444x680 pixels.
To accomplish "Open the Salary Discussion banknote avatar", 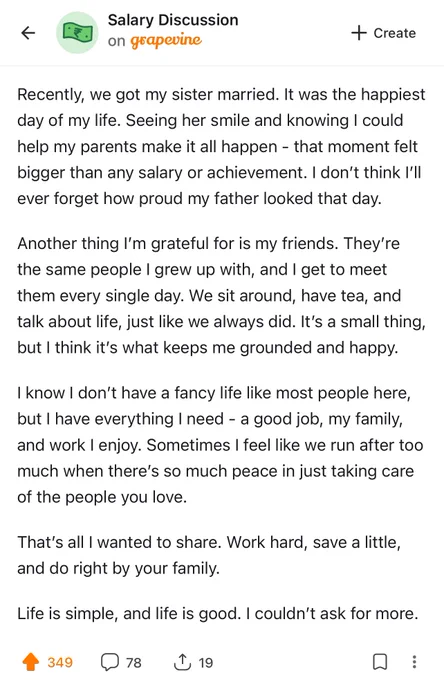I will point(78,33).
